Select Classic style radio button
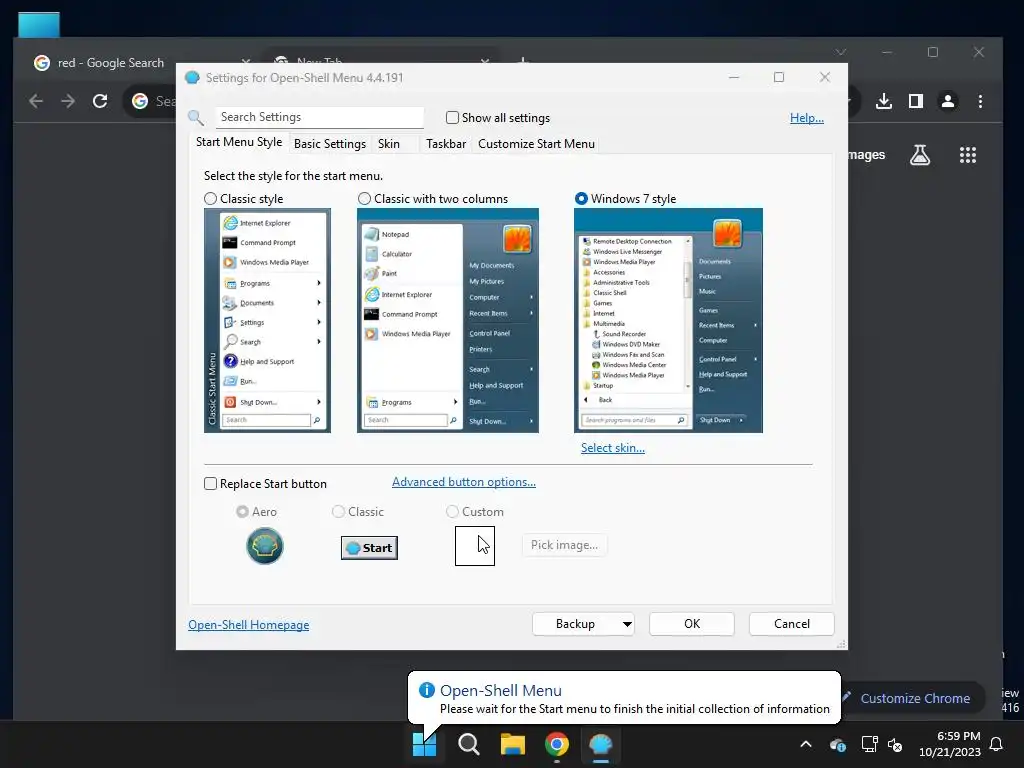Viewport: 1024px width, 768px height. tap(210, 199)
